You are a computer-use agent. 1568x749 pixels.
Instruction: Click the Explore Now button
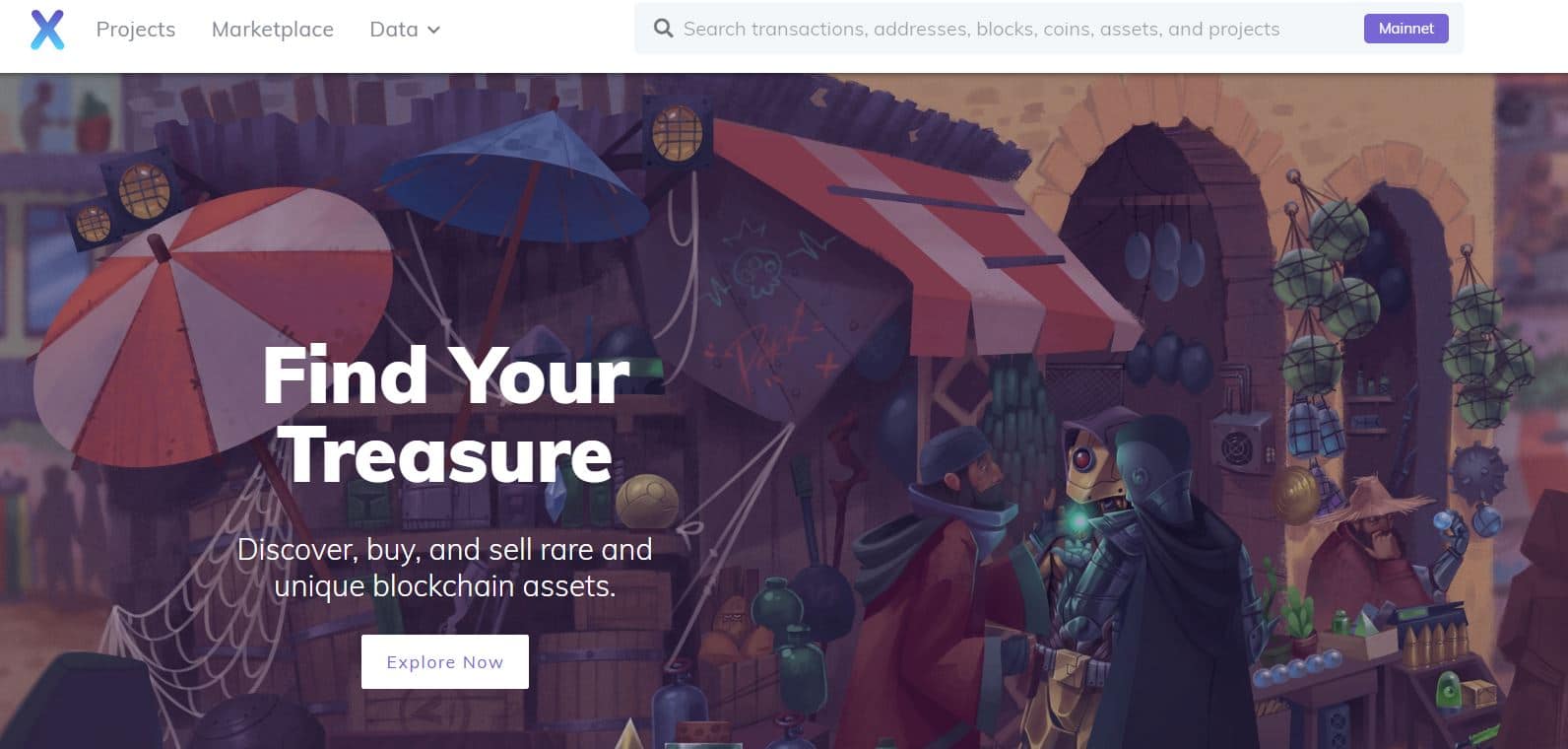click(x=445, y=661)
